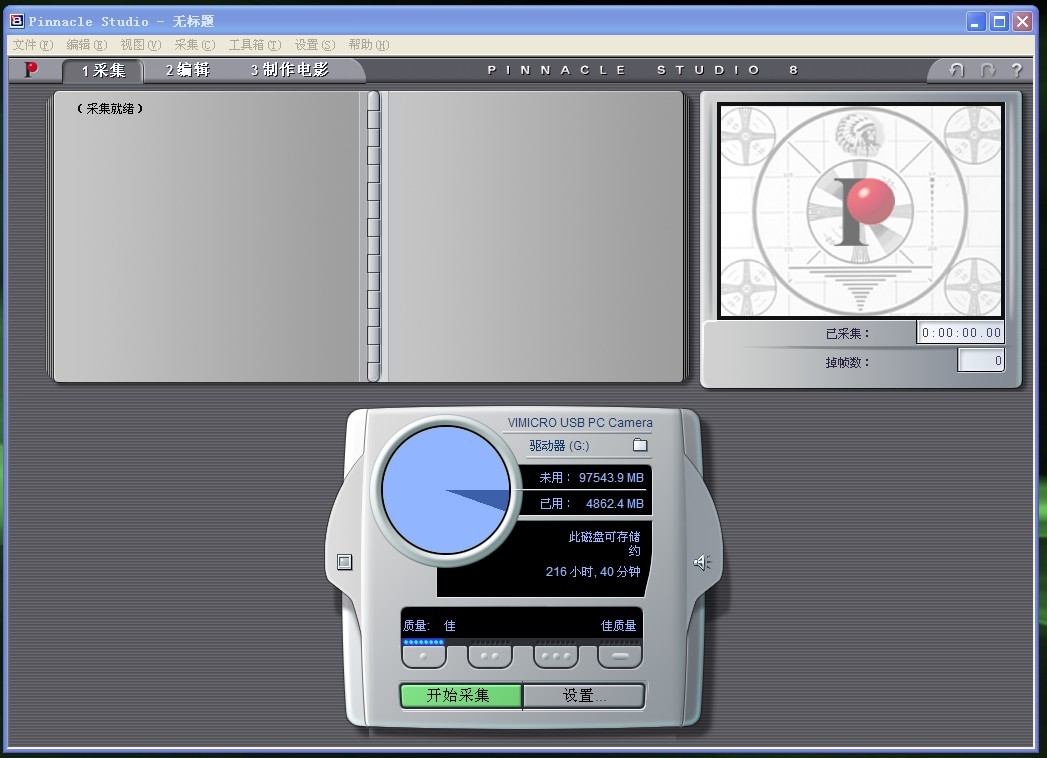This screenshot has height=758, width=1047.
Task: Click the album page scrollbar in the center
Action: tap(373, 236)
